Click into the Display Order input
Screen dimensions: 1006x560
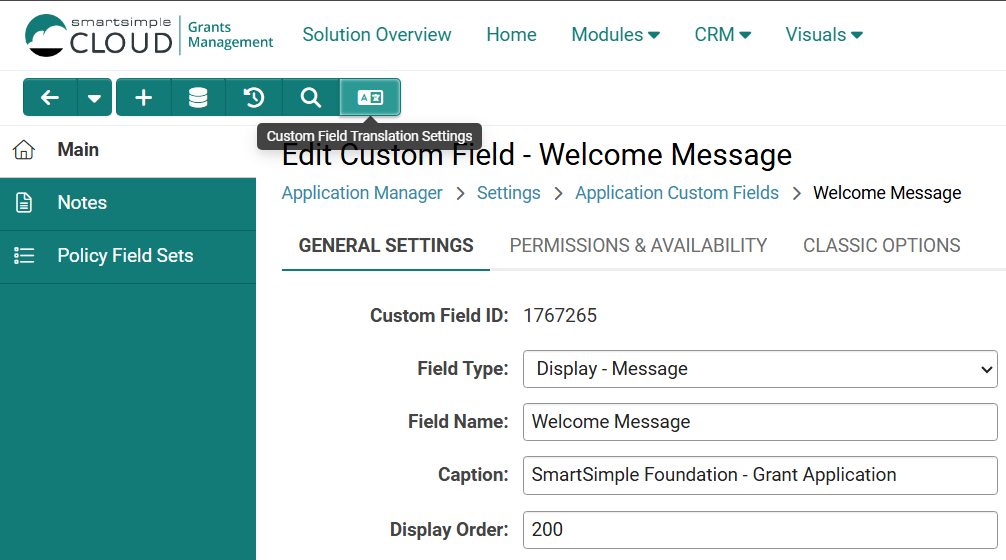pyautogui.click(x=760, y=530)
